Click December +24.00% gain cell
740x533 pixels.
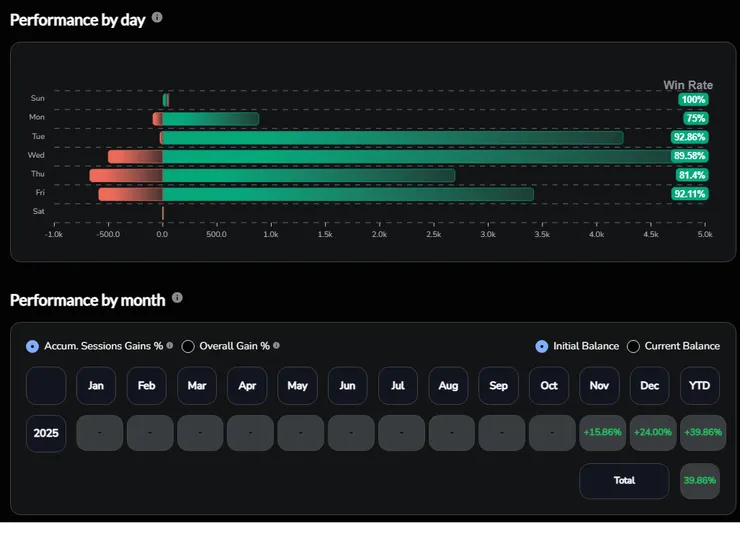[x=652, y=433]
